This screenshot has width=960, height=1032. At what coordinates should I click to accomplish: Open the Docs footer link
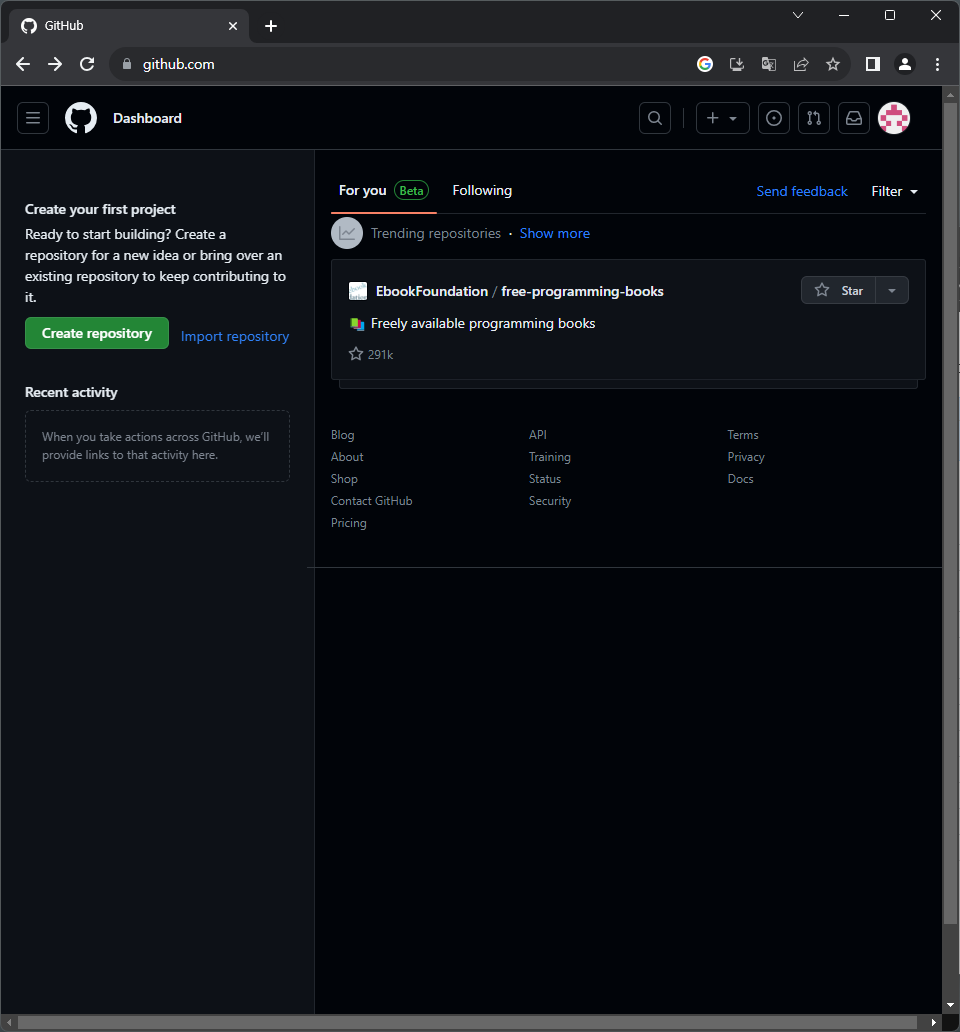[x=740, y=479]
